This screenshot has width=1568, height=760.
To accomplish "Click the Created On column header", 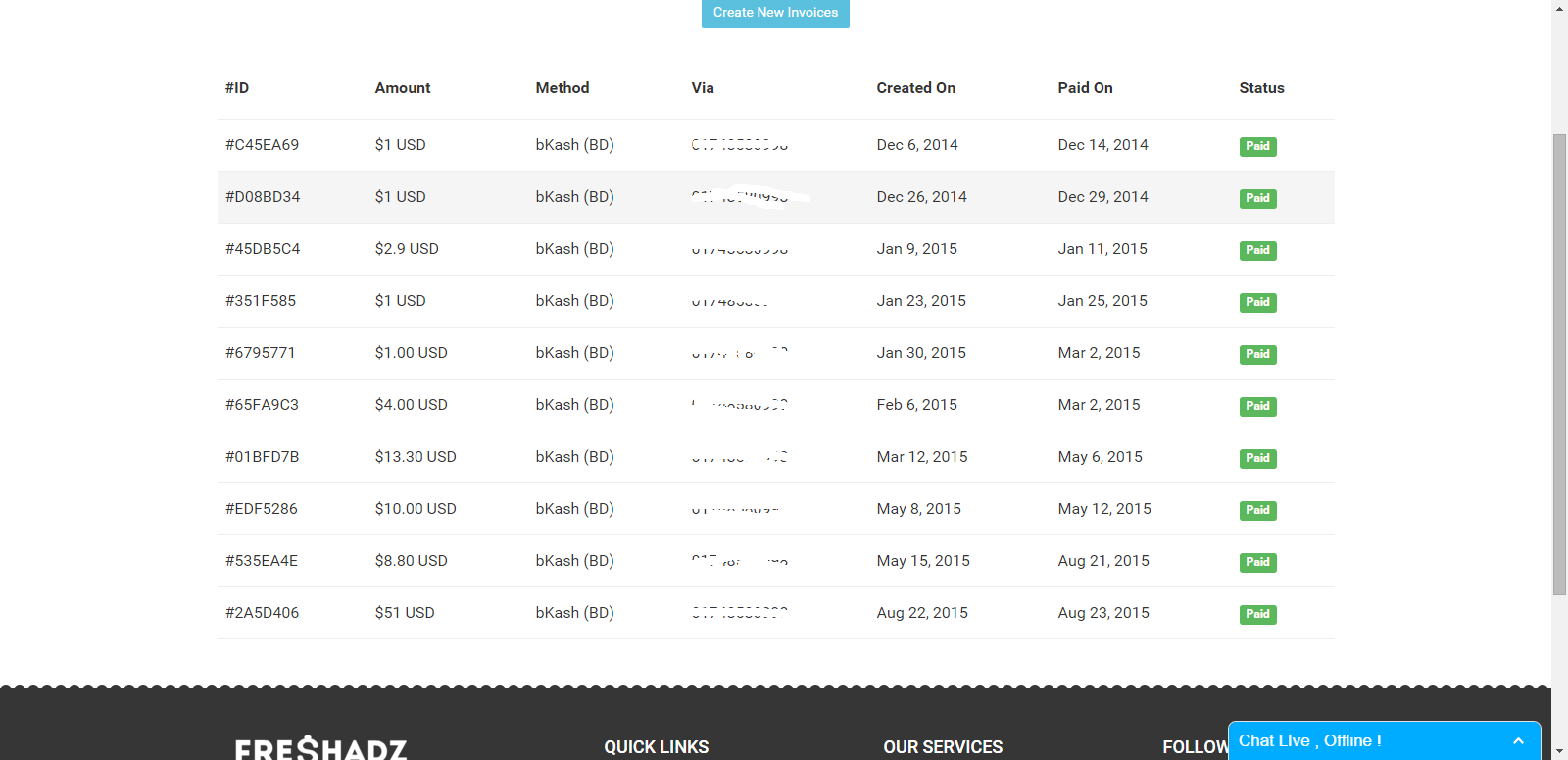I will (x=915, y=88).
